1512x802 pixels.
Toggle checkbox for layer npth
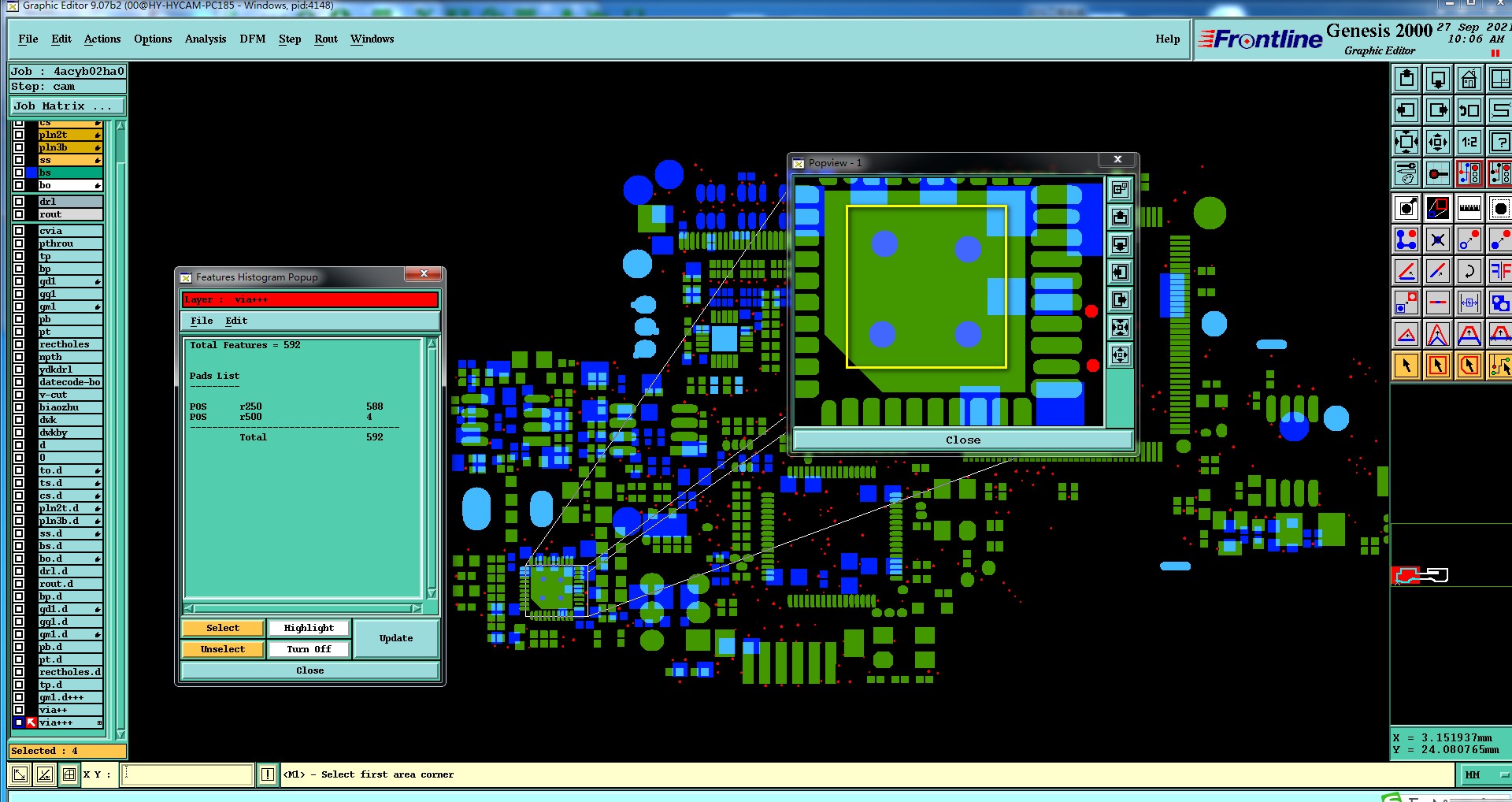click(19, 357)
